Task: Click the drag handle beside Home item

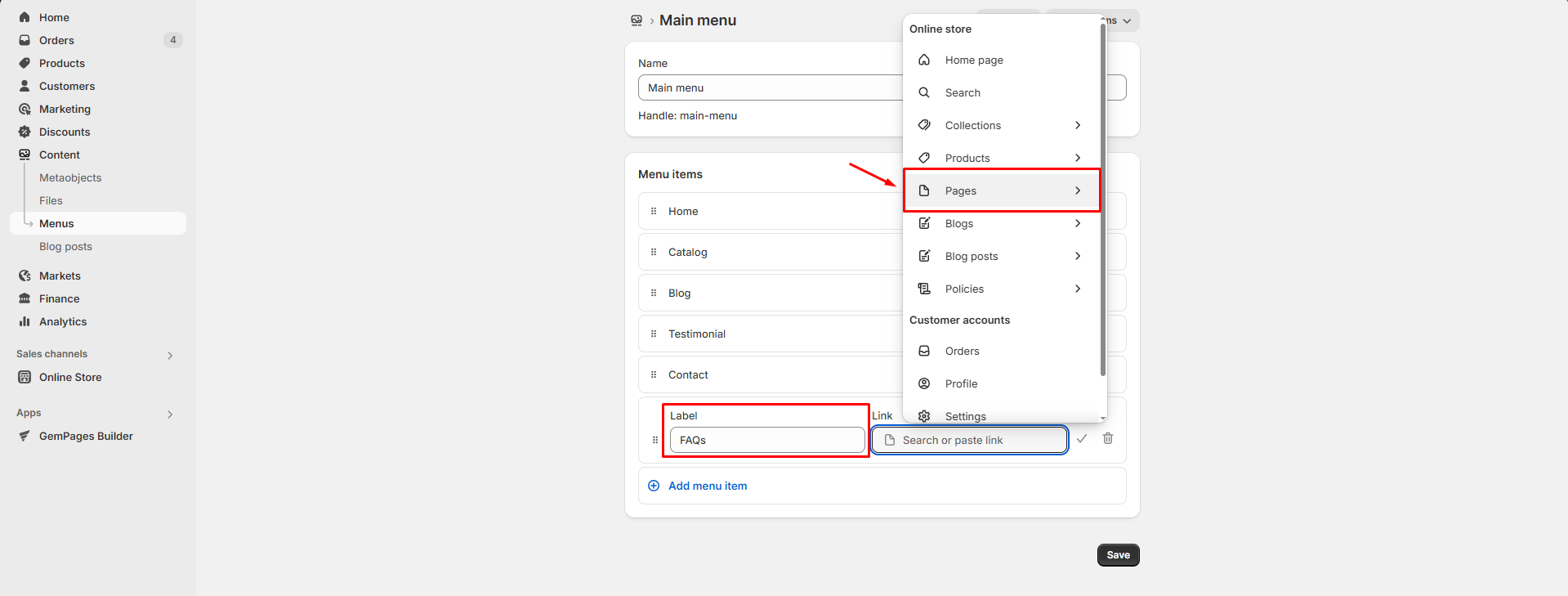Action: click(x=654, y=212)
